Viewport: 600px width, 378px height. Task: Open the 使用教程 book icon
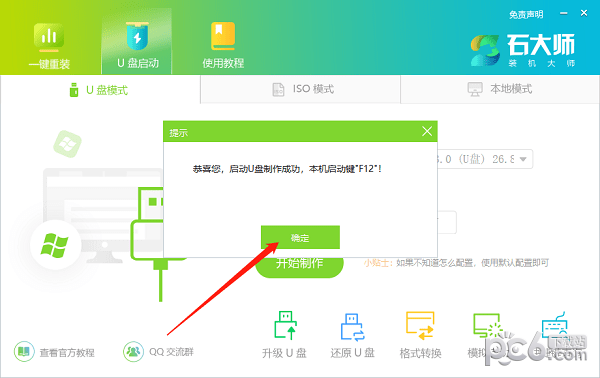click(223, 36)
